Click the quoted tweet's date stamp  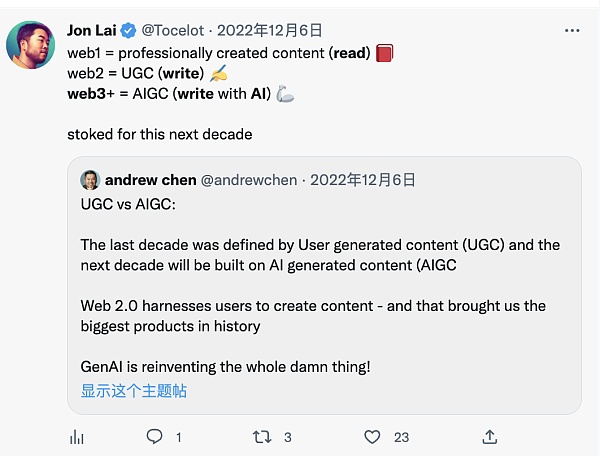click(x=363, y=180)
